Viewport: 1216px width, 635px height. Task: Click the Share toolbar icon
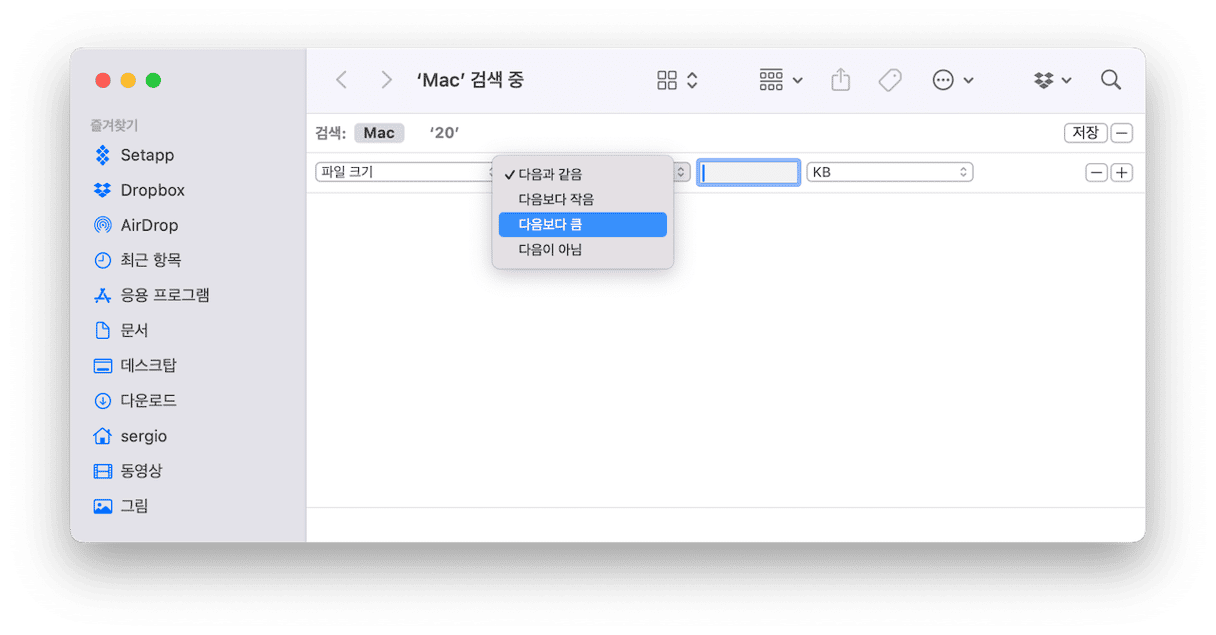(x=840, y=80)
